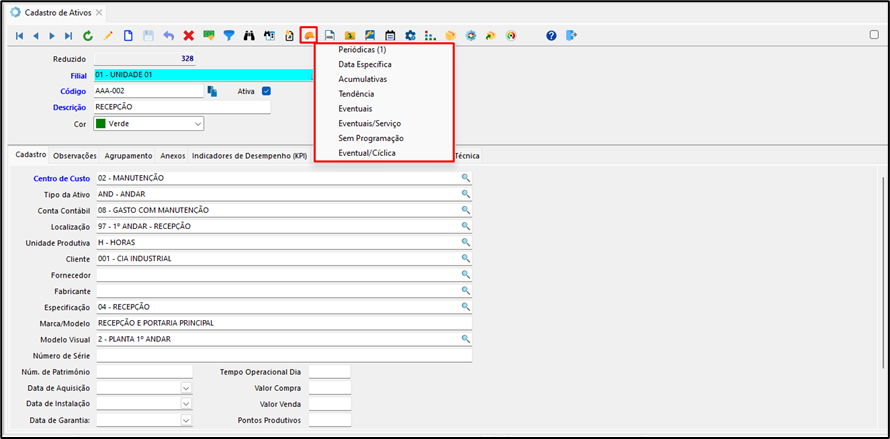Click the pencil edit icon
This screenshot has width=890, height=439.
[x=108, y=35]
